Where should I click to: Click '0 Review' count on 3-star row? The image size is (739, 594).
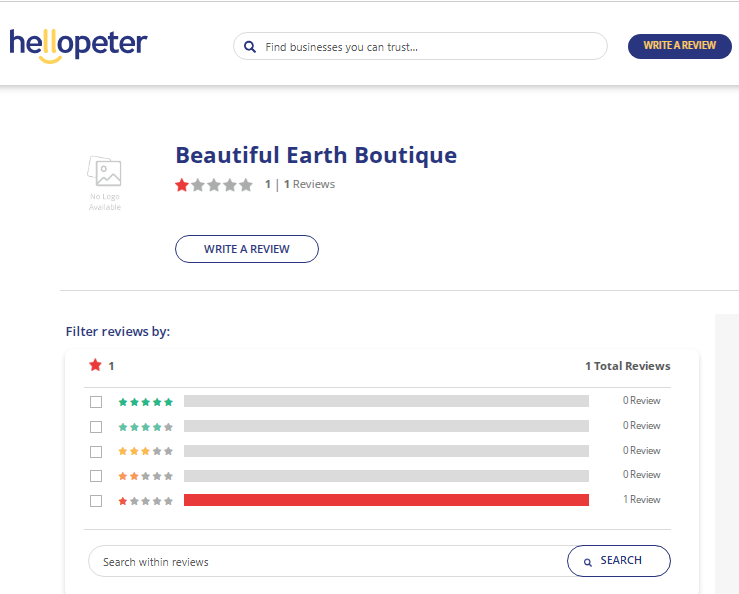[642, 451]
